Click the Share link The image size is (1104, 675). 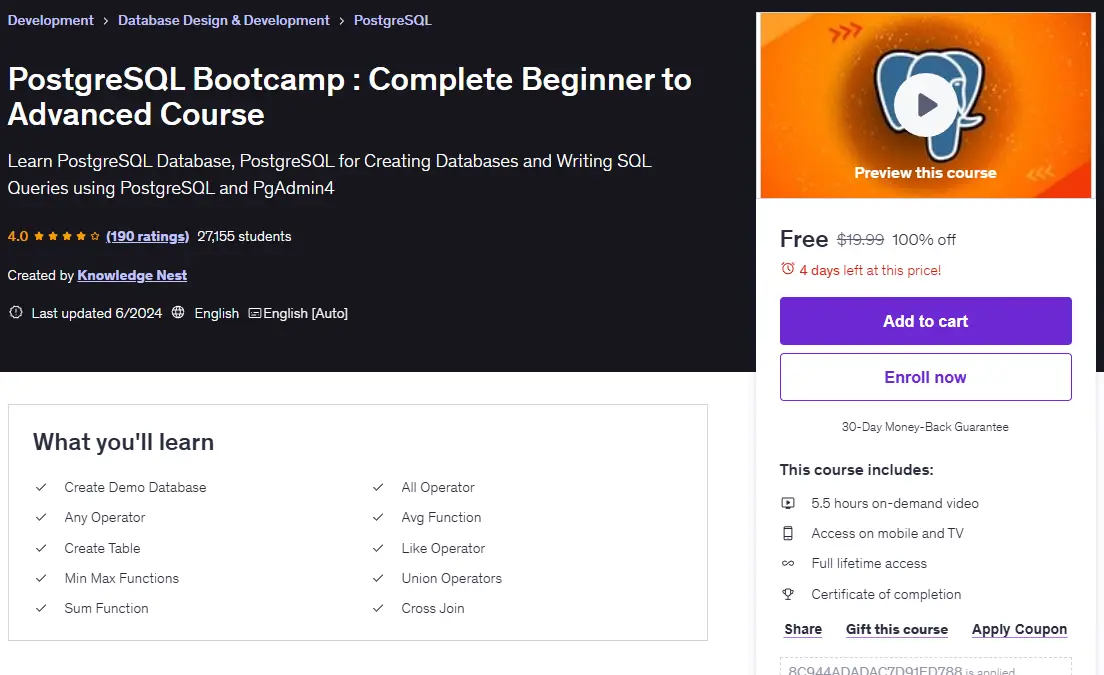tap(803, 629)
